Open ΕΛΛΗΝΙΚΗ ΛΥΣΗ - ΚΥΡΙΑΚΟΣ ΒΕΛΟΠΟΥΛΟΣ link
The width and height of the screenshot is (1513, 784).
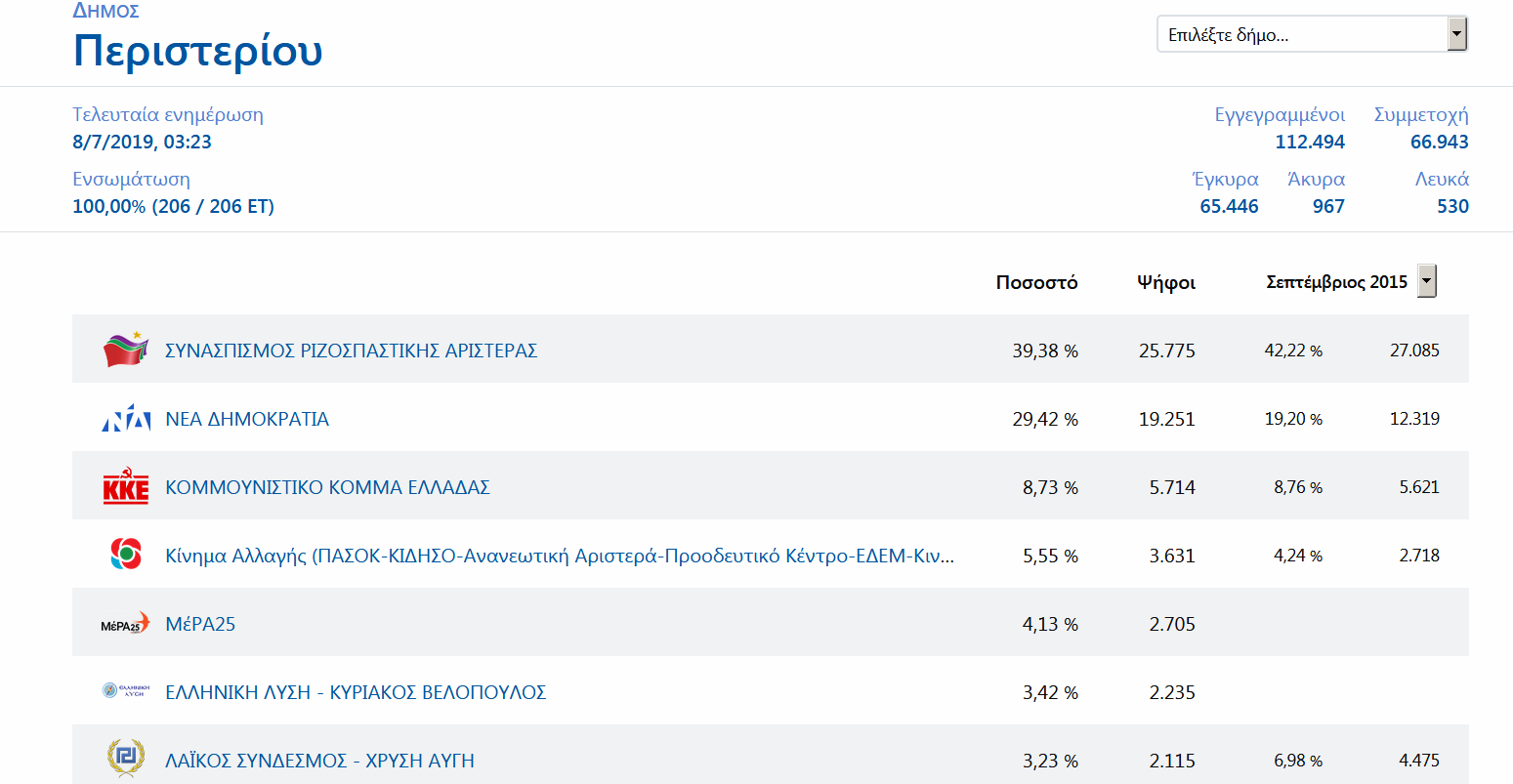click(356, 692)
